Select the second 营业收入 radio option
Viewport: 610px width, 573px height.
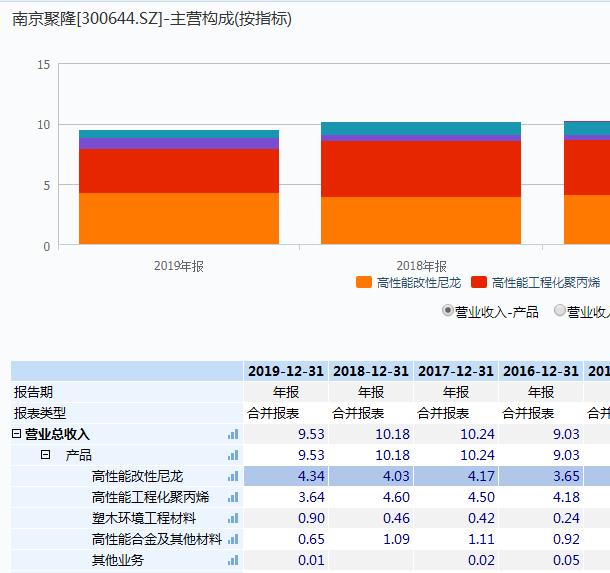[560, 311]
